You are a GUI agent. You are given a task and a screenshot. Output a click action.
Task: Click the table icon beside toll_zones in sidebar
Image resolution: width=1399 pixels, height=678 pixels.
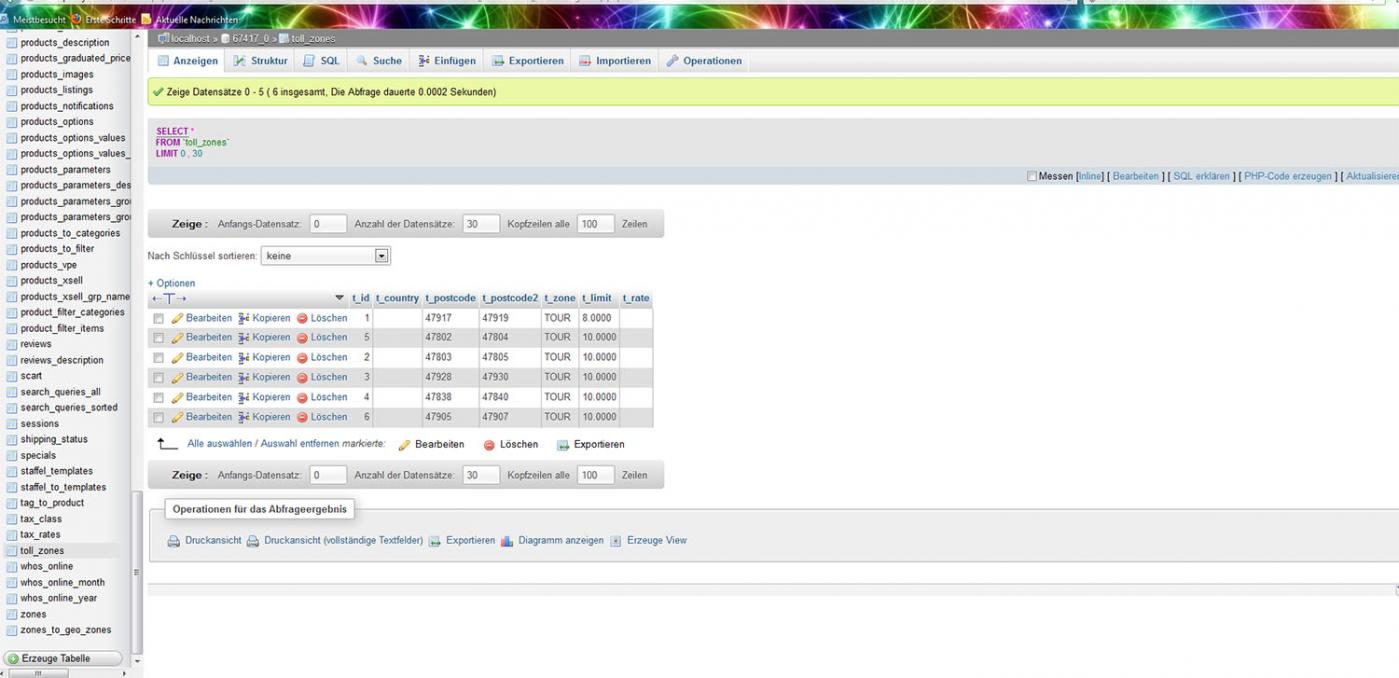coord(12,551)
